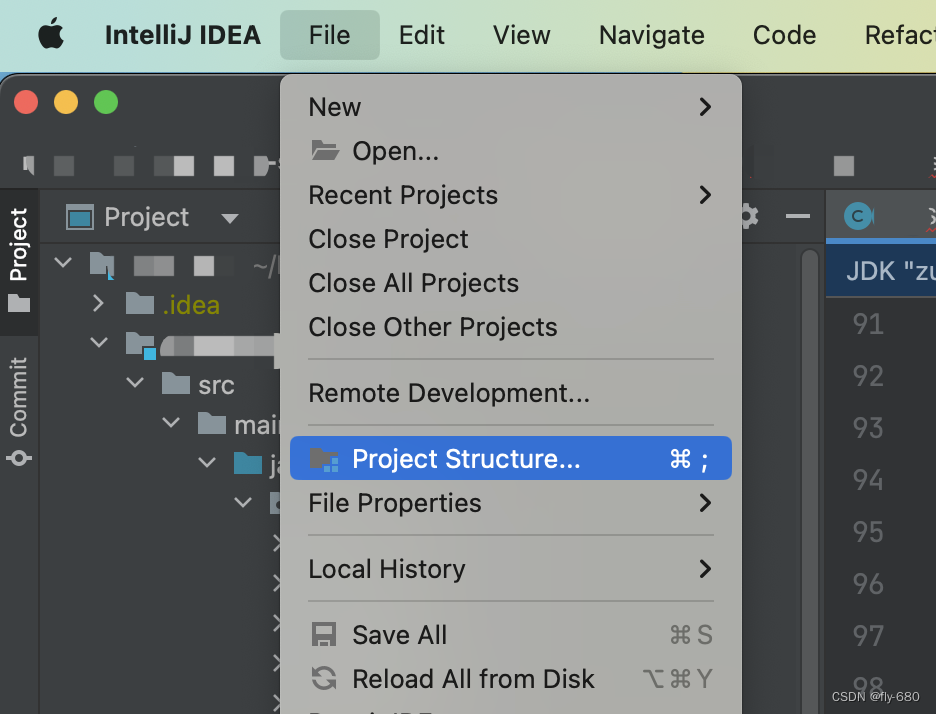Click the Project view icon in panel header
Image resolution: width=936 pixels, height=714 pixels.
(79, 217)
